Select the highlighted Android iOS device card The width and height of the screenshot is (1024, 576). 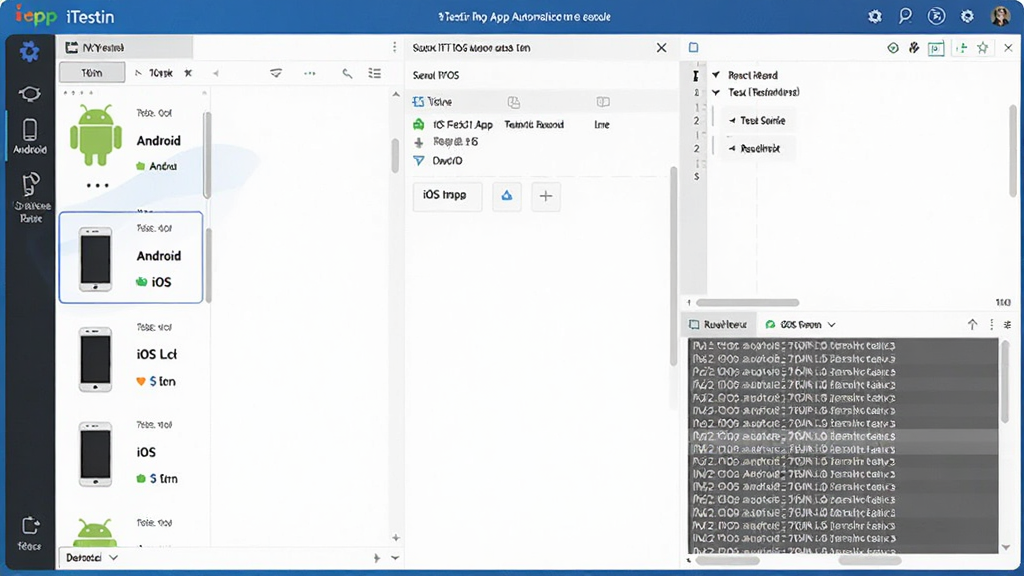tap(131, 257)
